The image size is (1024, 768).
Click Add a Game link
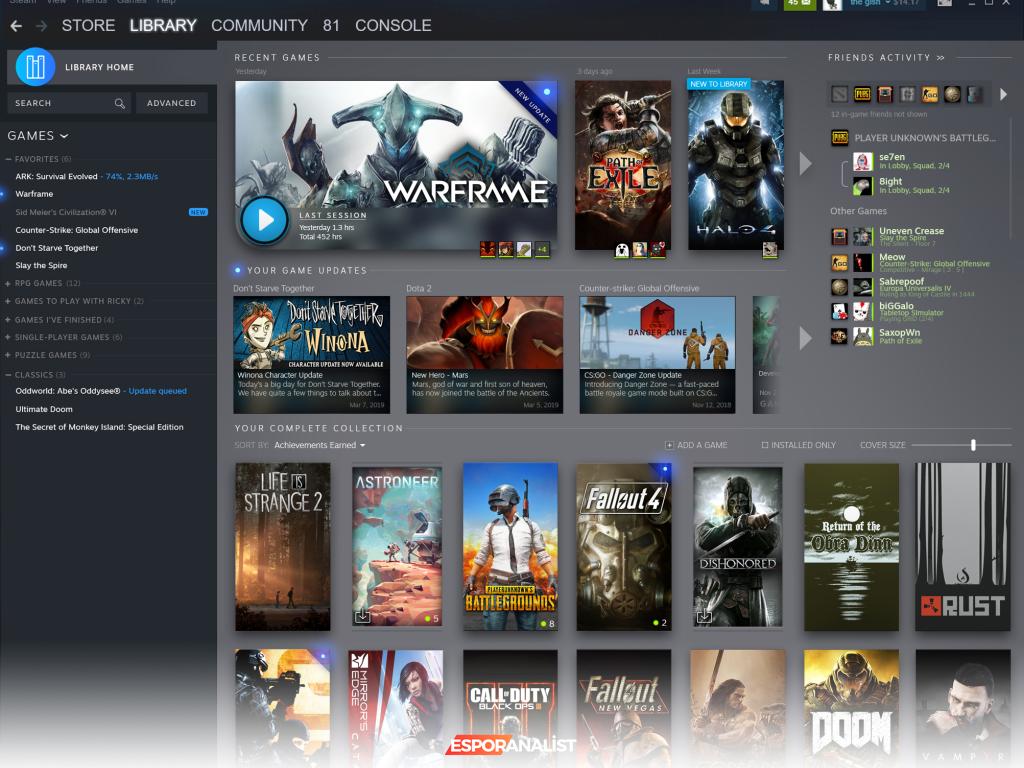(702, 445)
